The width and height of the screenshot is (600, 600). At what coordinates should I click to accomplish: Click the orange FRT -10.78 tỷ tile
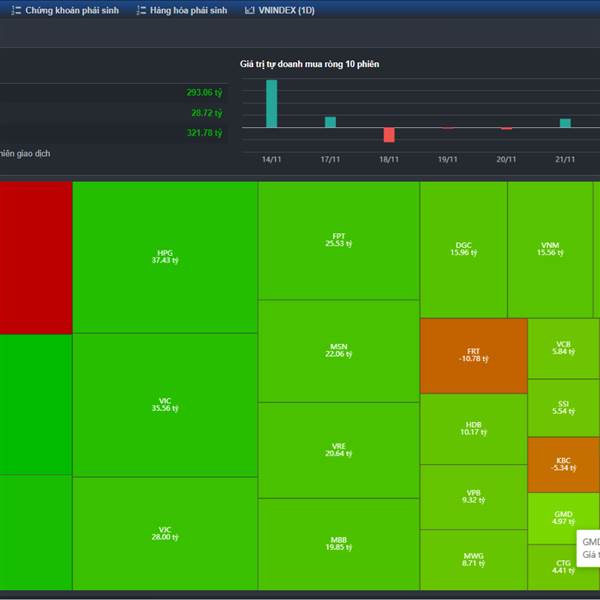473,355
